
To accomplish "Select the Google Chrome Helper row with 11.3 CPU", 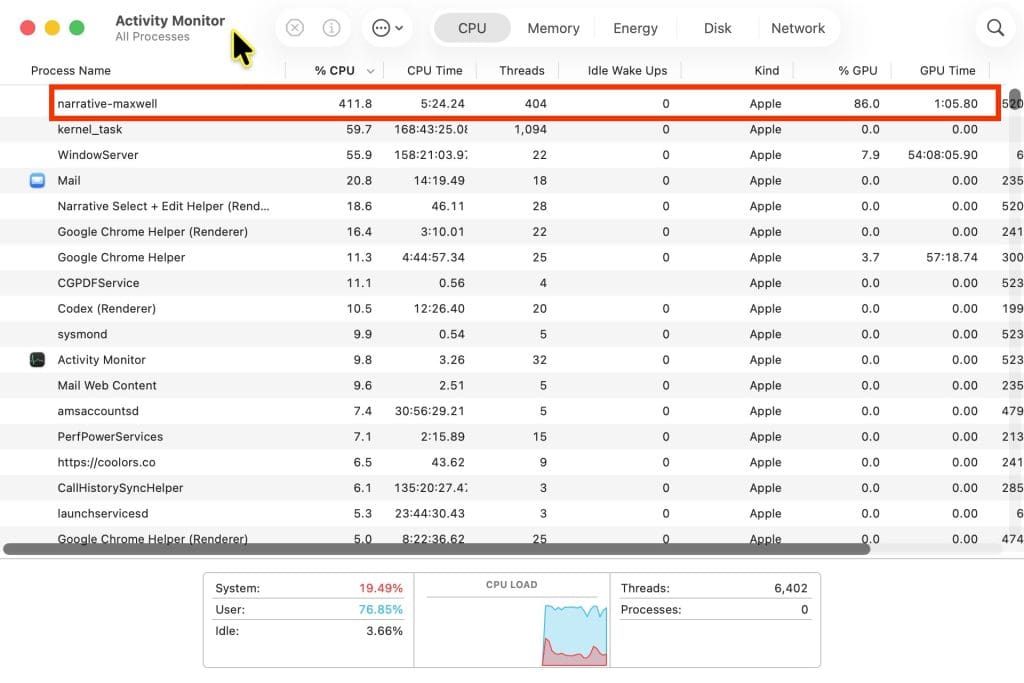I will 512,257.
